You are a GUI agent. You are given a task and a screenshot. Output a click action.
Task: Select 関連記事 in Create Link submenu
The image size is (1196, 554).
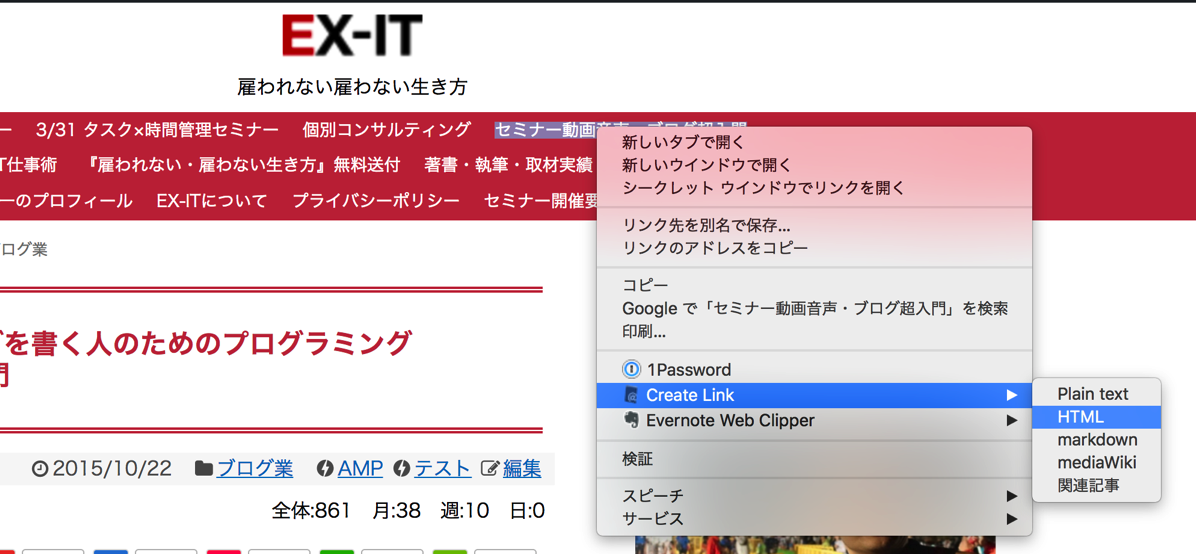pos(1096,486)
